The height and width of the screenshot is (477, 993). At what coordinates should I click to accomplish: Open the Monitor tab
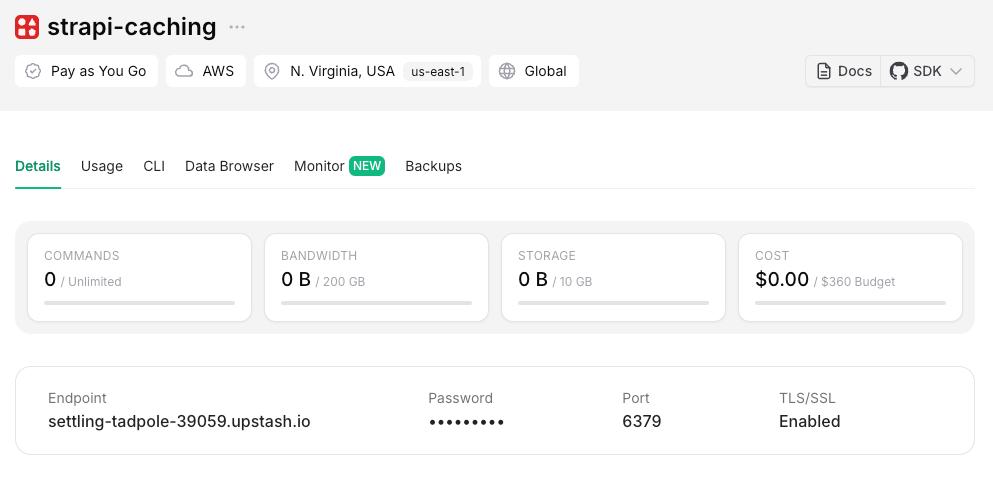tap(319, 166)
